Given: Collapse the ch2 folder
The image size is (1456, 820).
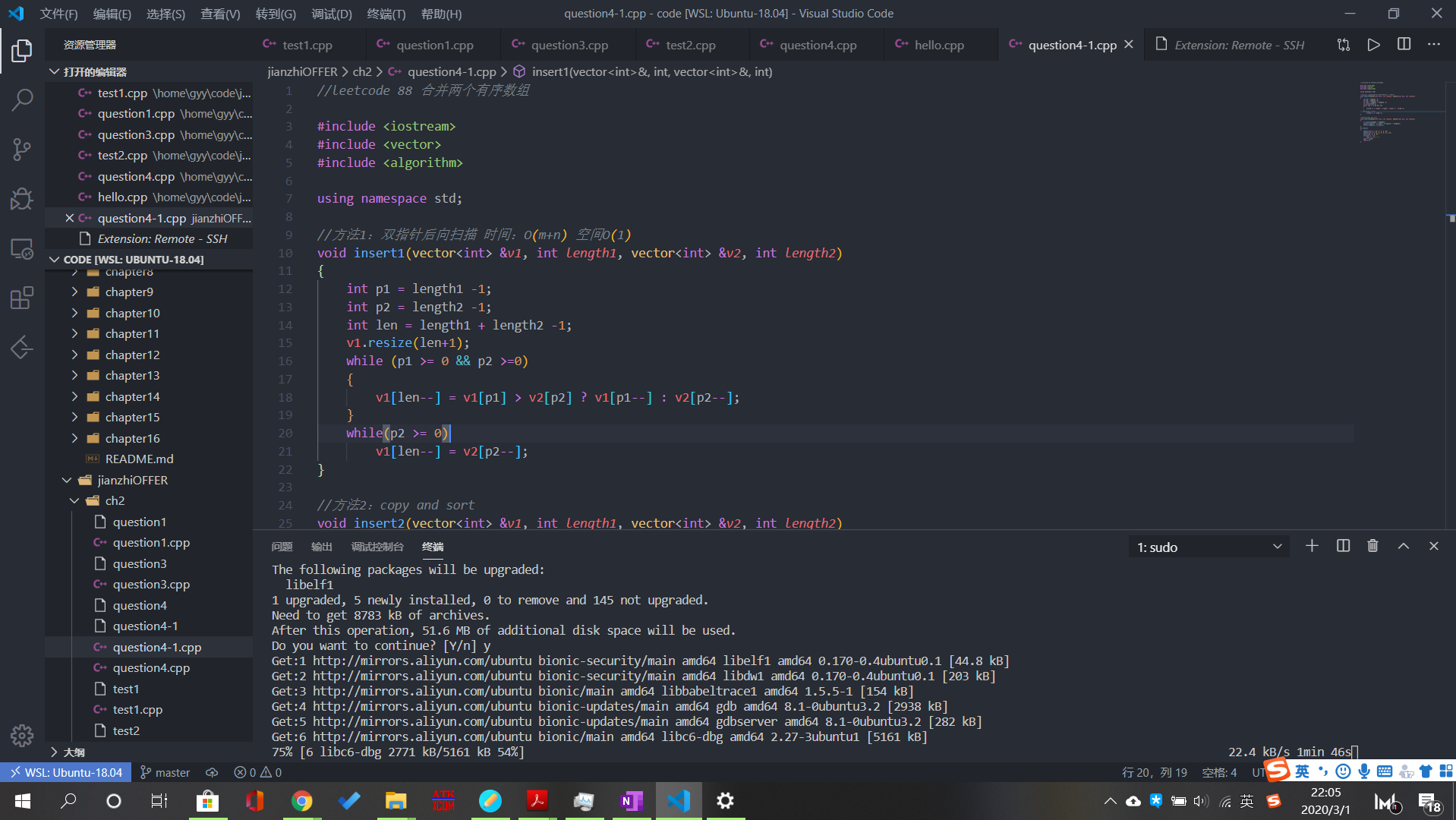Looking at the screenshot, I should pyautogui.click(x=74, y=500).
